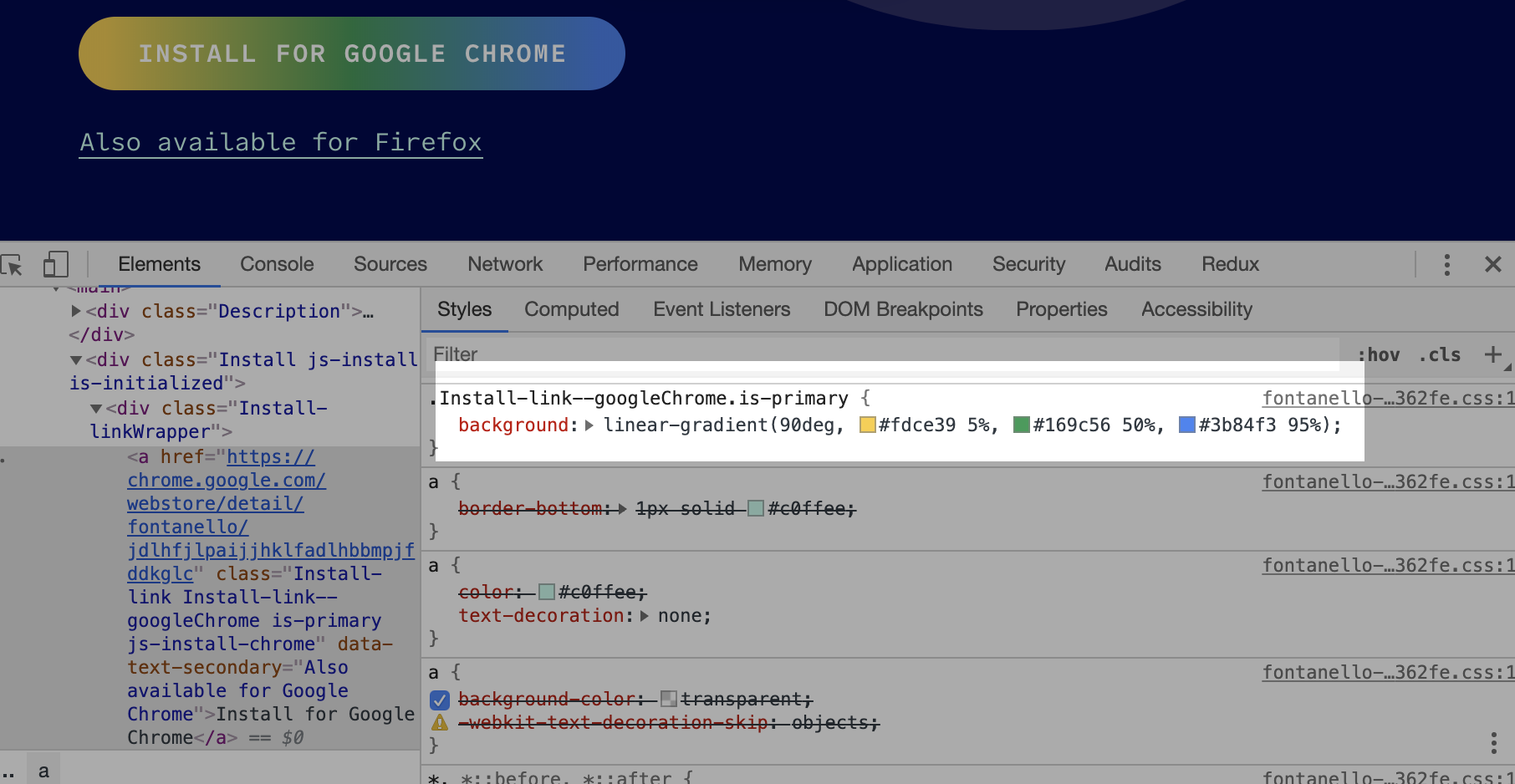
Task: Open the yellow #fdce39 color swatch
Action: click(867, 425)
